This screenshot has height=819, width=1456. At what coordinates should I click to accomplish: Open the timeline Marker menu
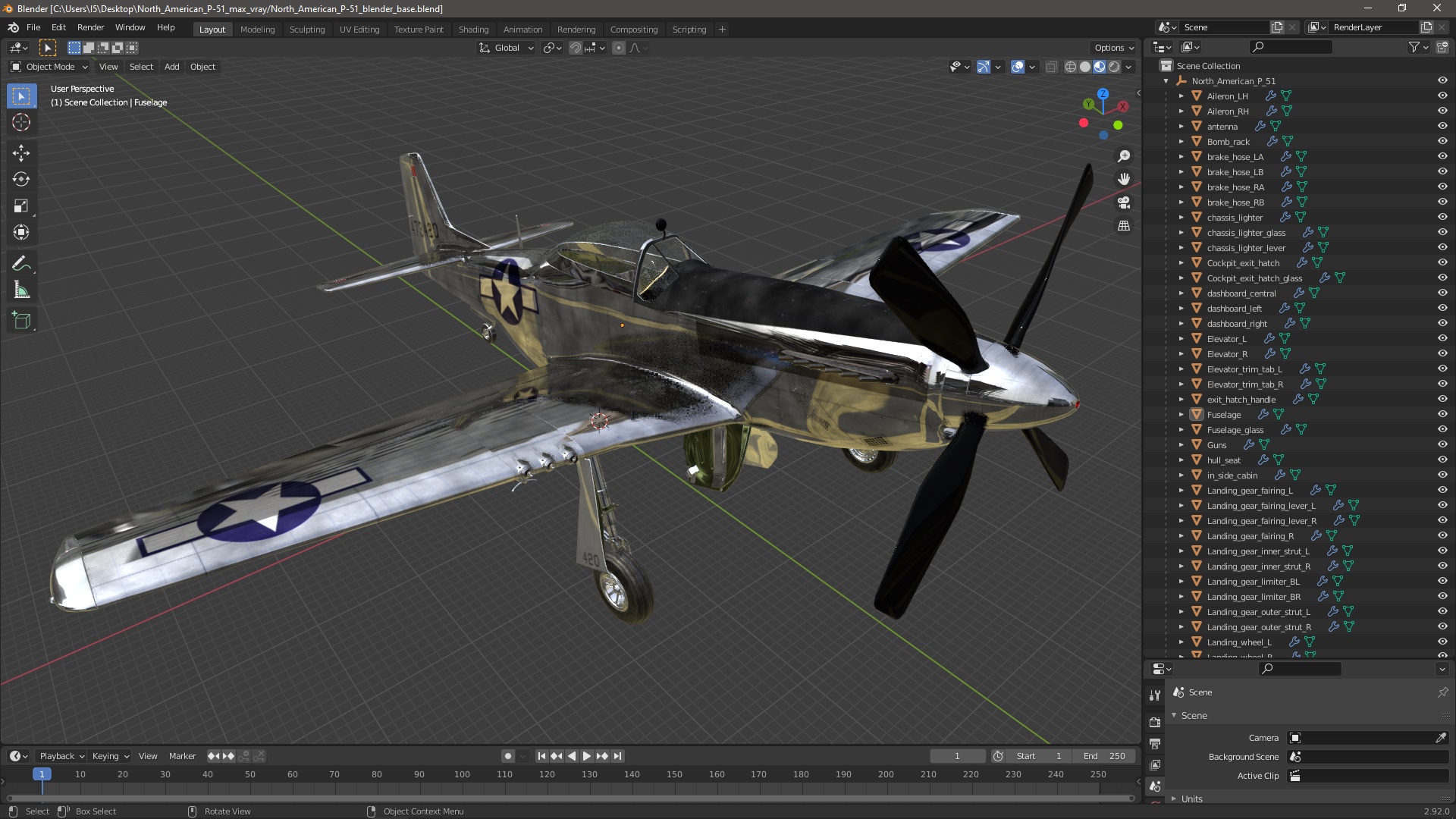[x=182, y=756]
